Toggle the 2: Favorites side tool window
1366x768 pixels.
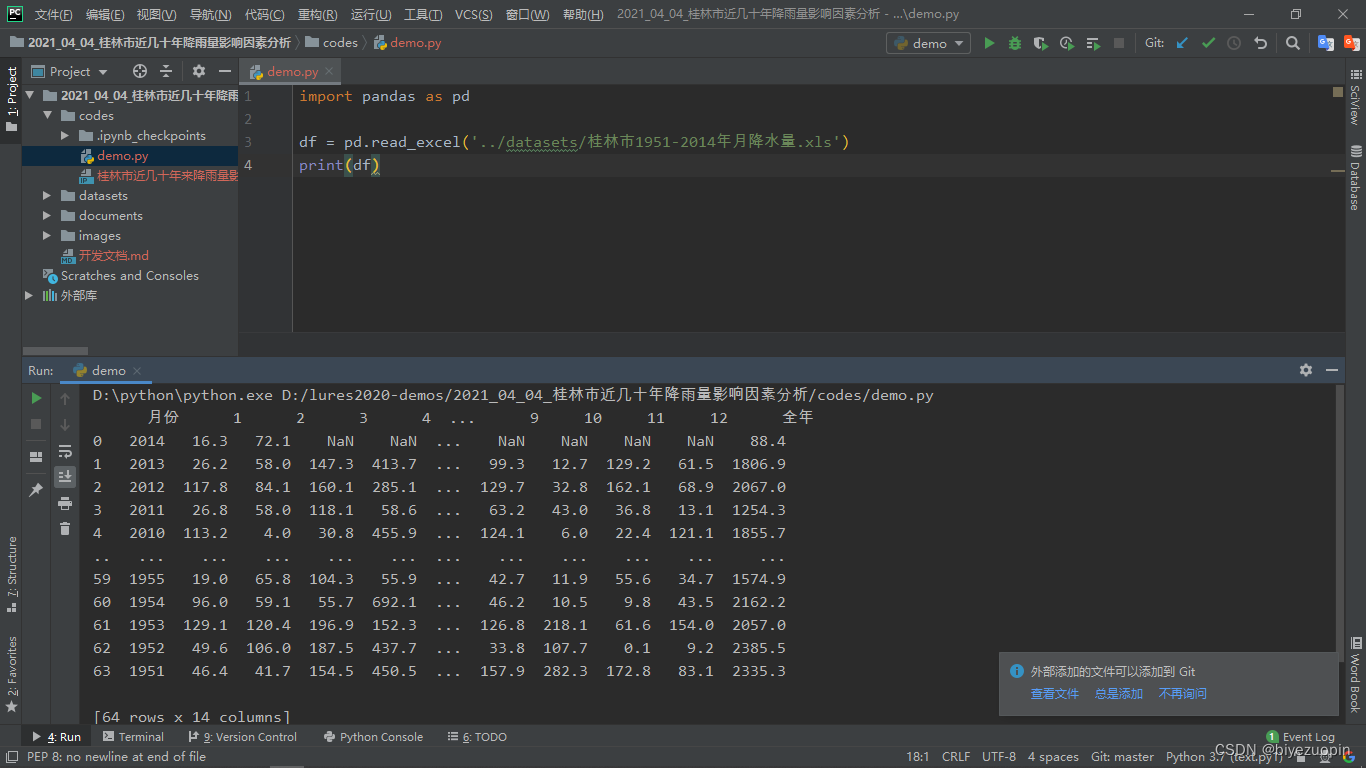tap(11, 673)
